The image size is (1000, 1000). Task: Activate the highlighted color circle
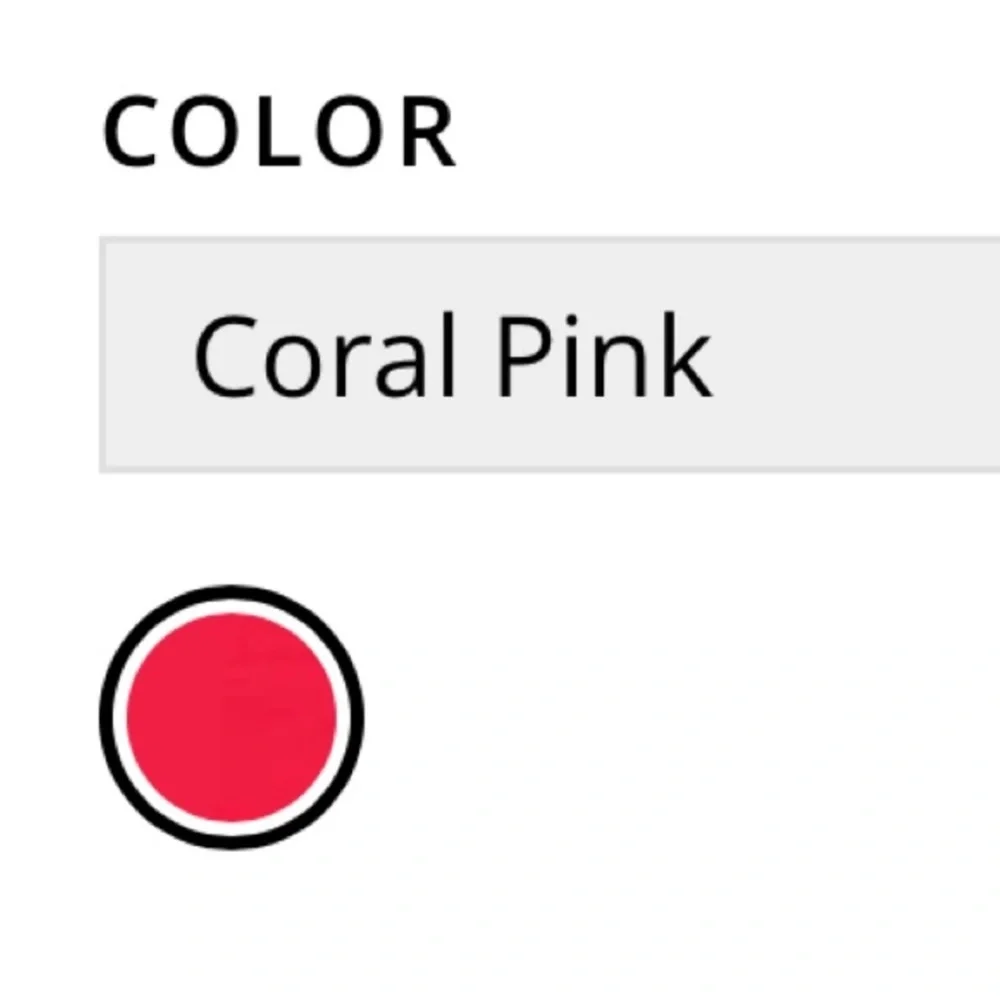click(x=232, y=717)
